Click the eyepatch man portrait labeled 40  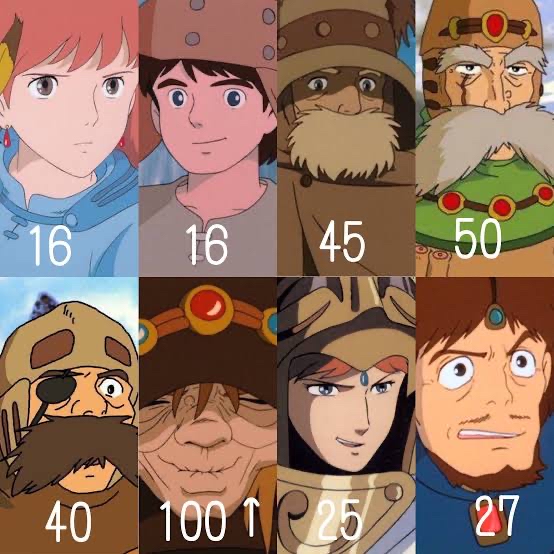[x=69, y=416]
